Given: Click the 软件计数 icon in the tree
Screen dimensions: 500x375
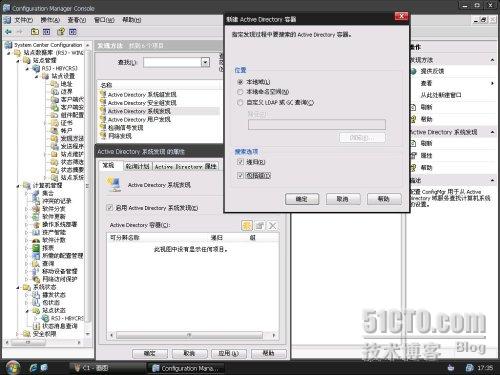Looking at the screenshot, I should [36, 240].
